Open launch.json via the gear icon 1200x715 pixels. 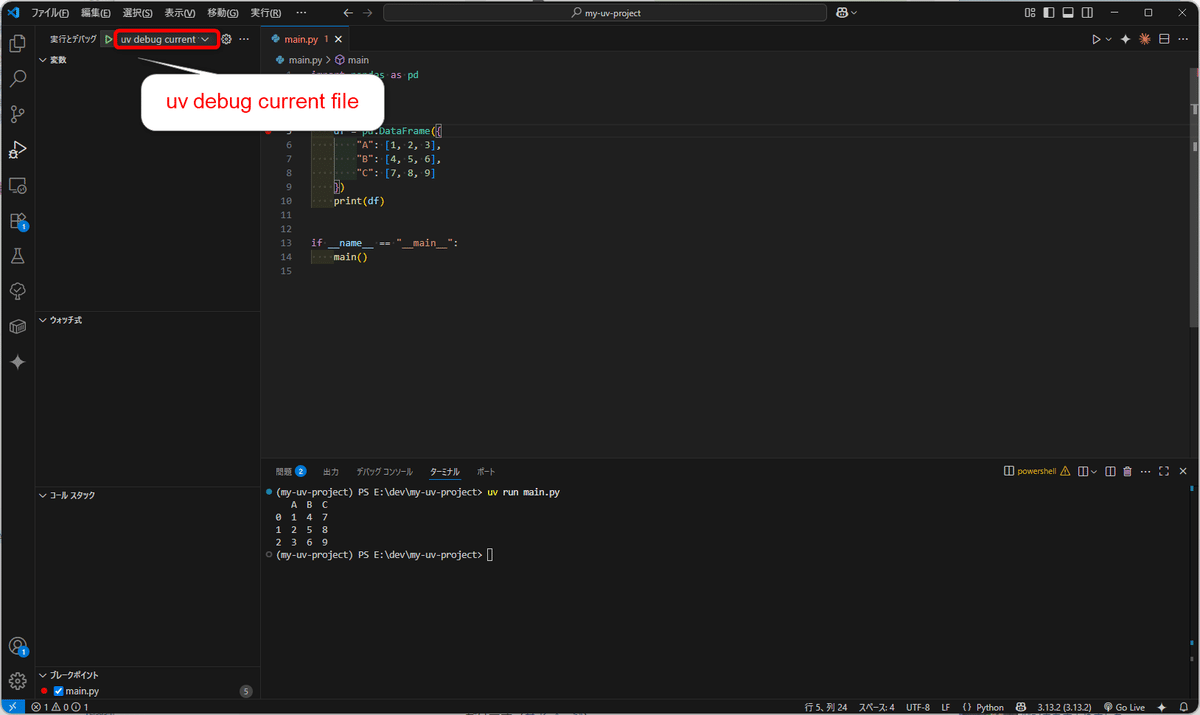click(225, 39)
